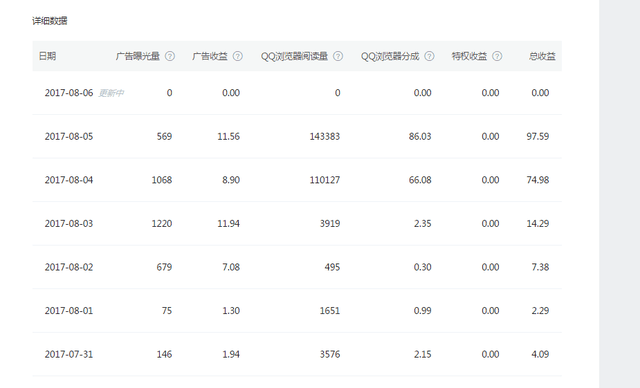Click total revenue value 14.29
Viewport: 640px width, 388px height.
(x=538, y=224)
